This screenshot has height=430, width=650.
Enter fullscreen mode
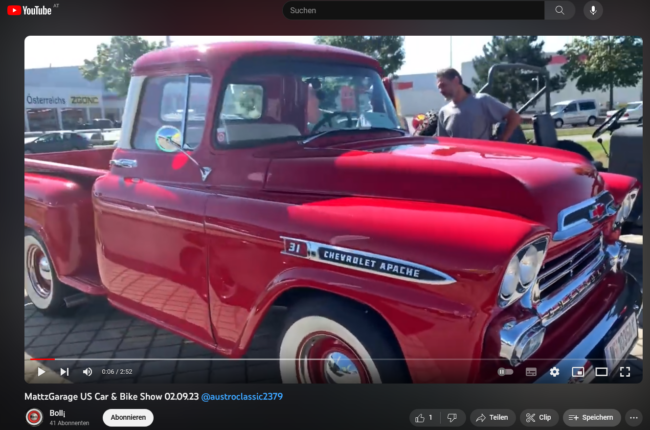tap(625, 371)
